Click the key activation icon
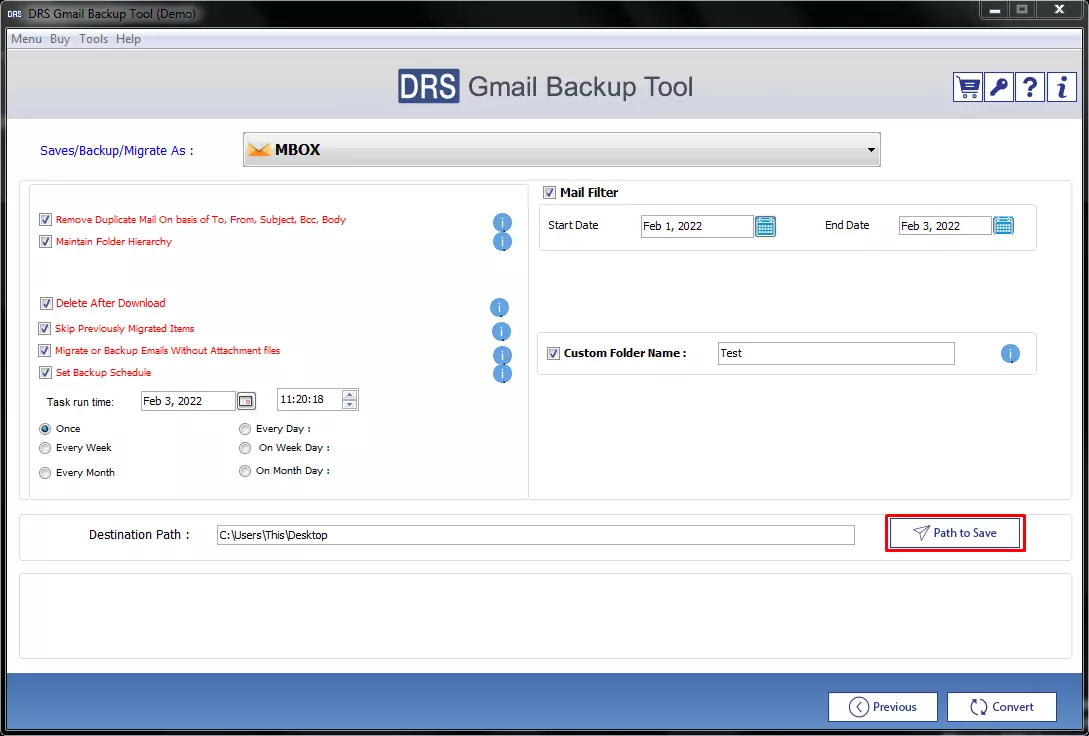The width and height of the screenshot is (1089, 736). [999, 87]
